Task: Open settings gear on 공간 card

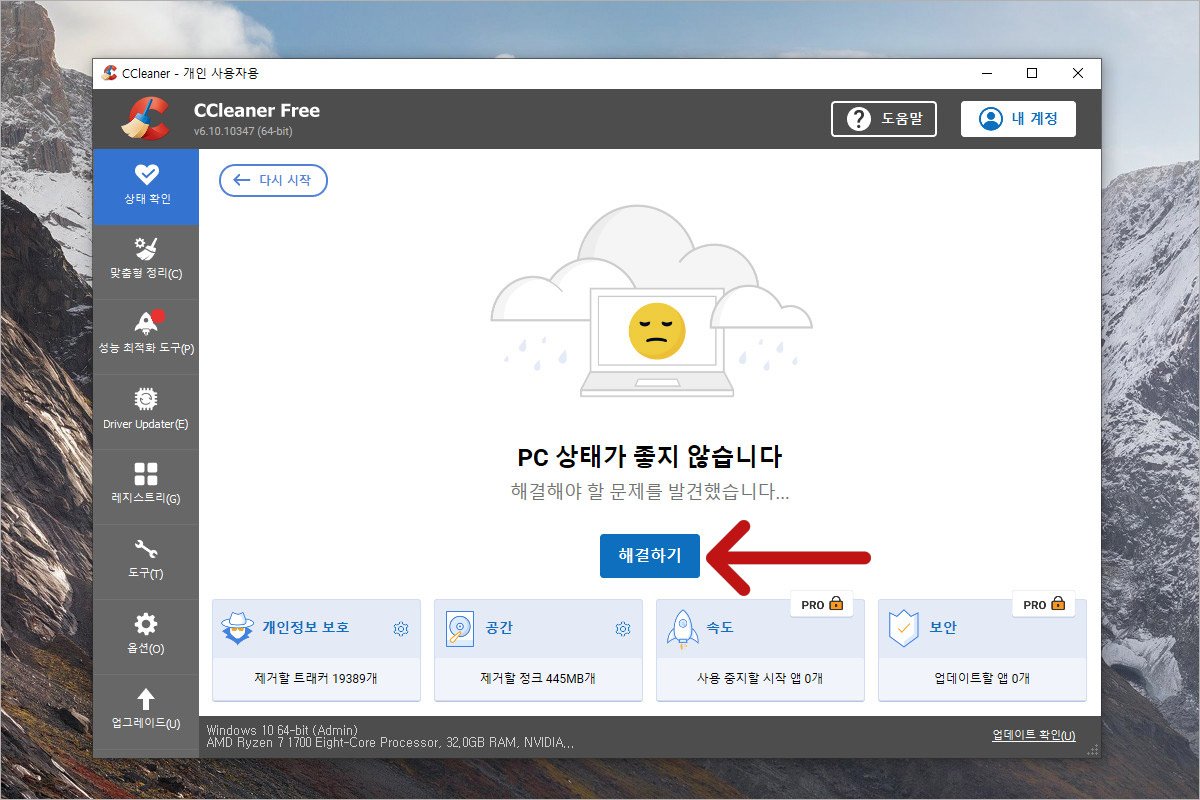Action: (623, 629)
